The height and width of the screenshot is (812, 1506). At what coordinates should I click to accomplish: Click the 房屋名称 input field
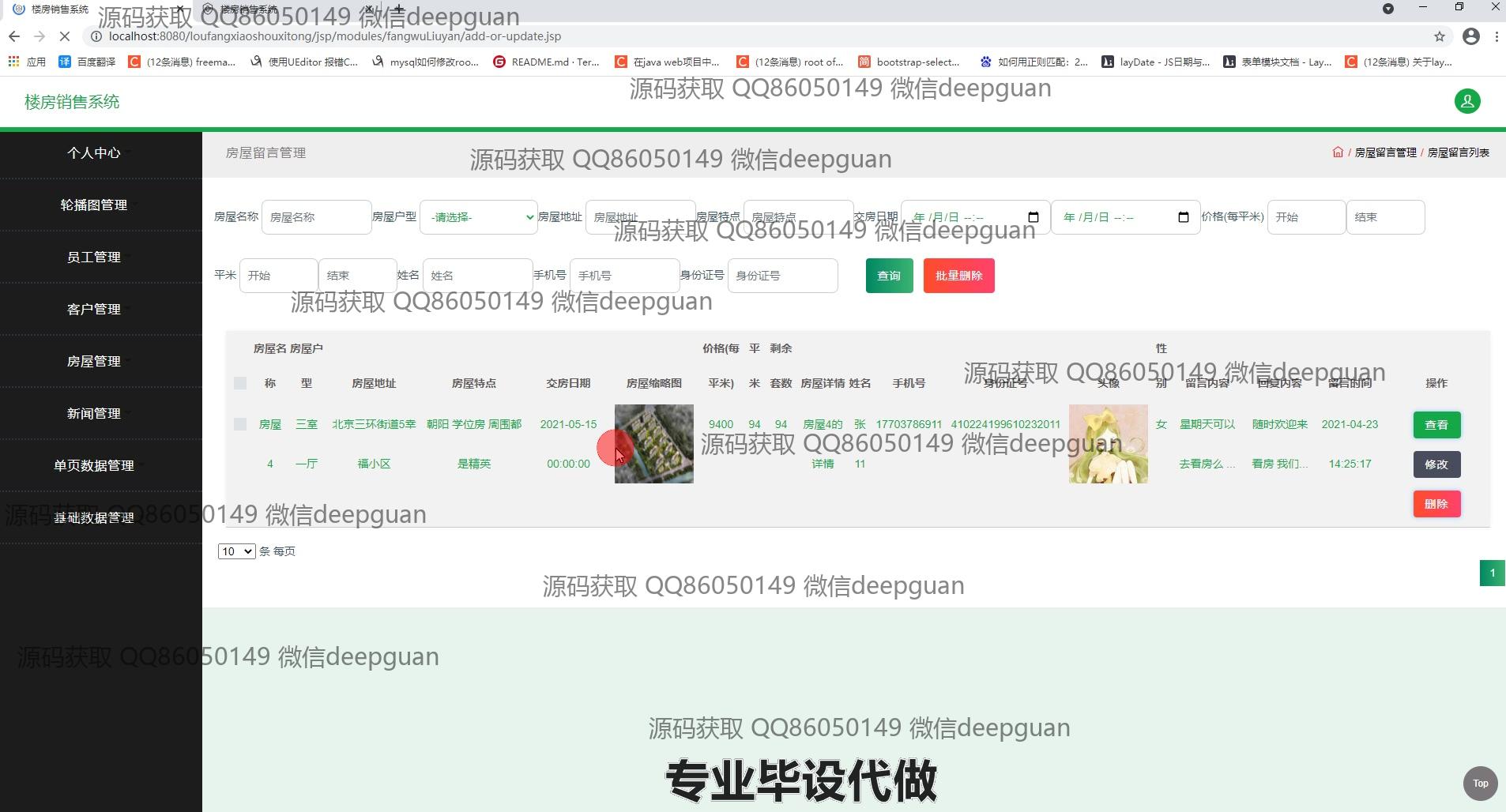pos(316,217)
